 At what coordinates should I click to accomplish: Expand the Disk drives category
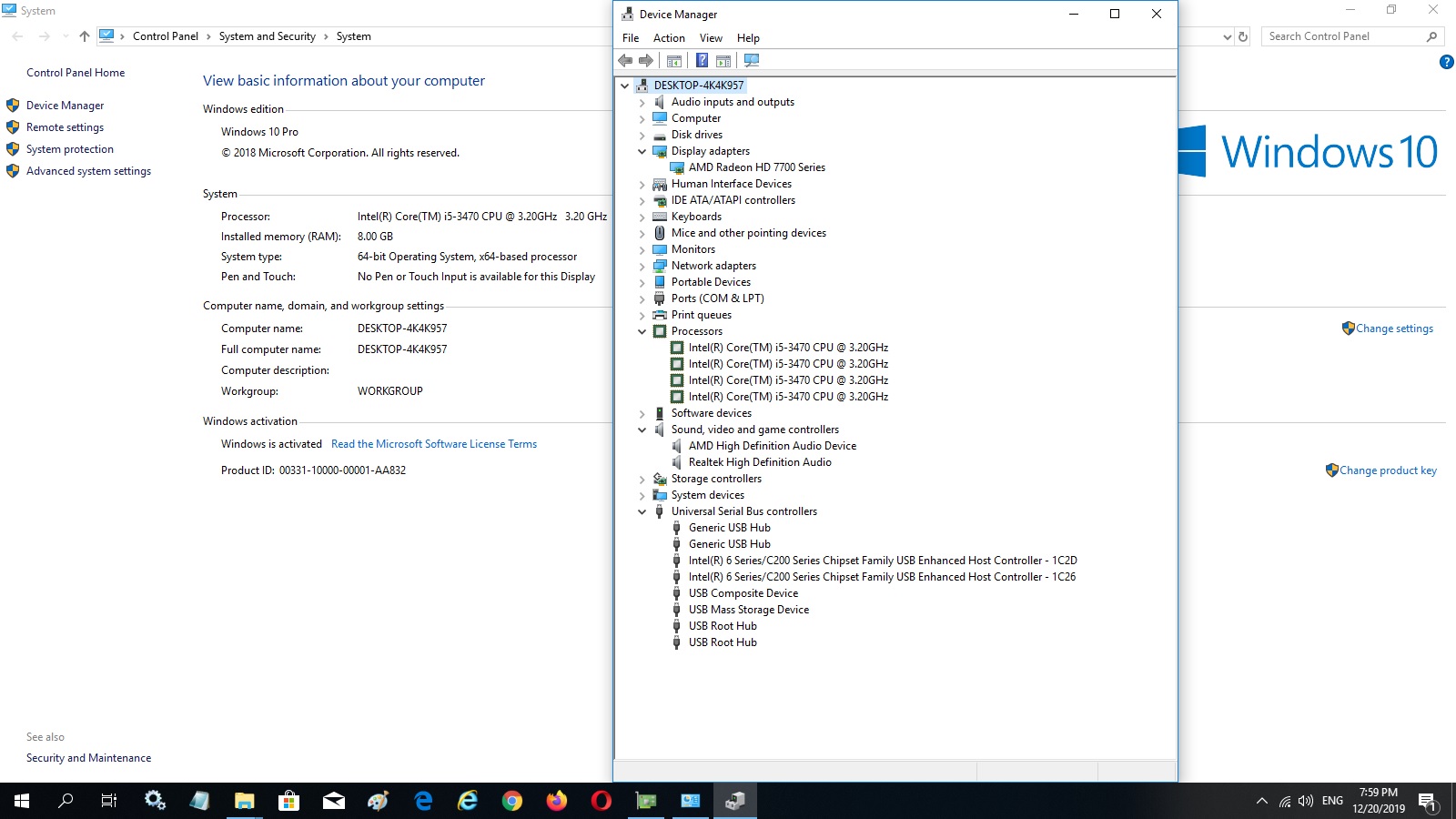pos(642,135)
